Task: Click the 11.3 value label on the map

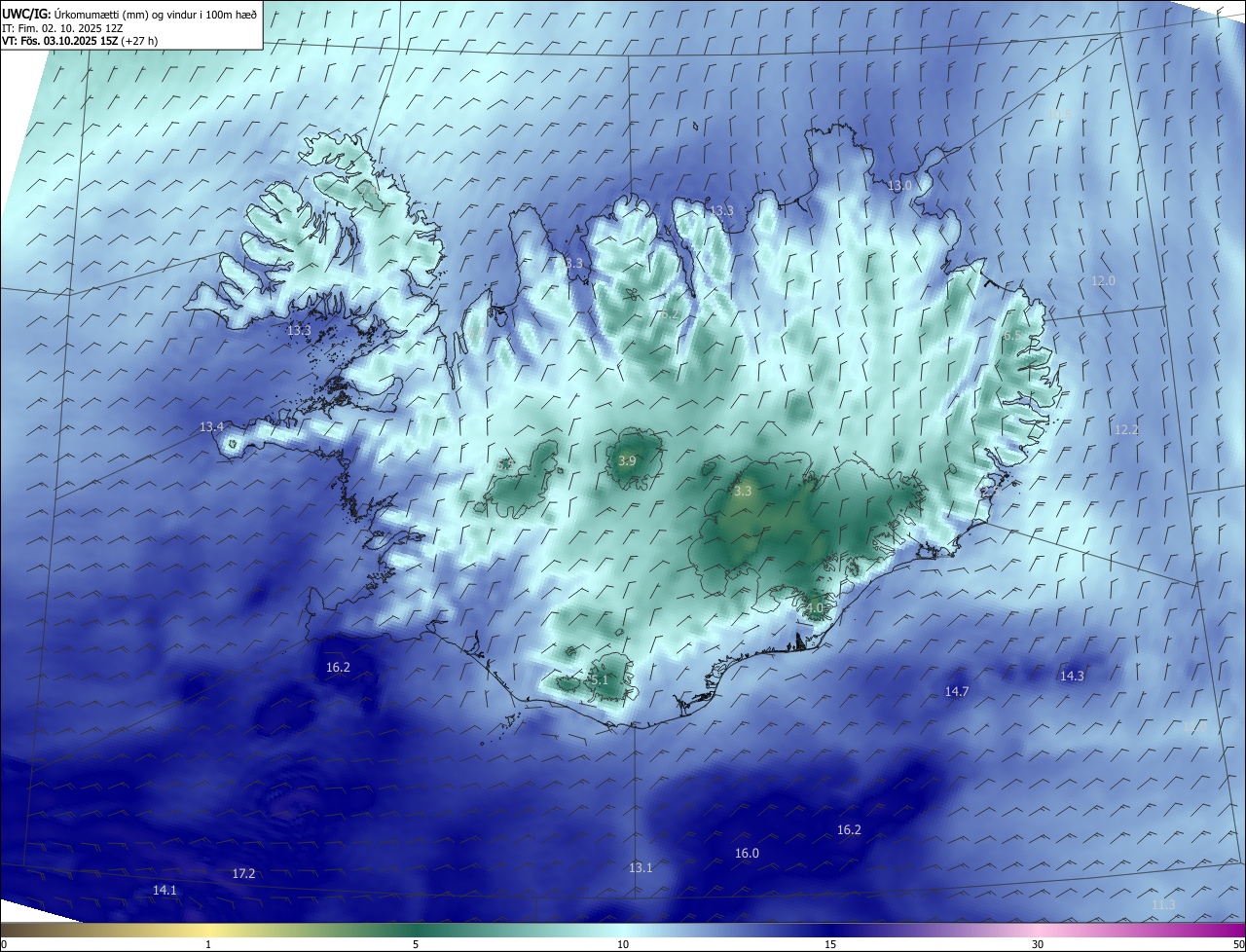Action: click(1163, 904)
